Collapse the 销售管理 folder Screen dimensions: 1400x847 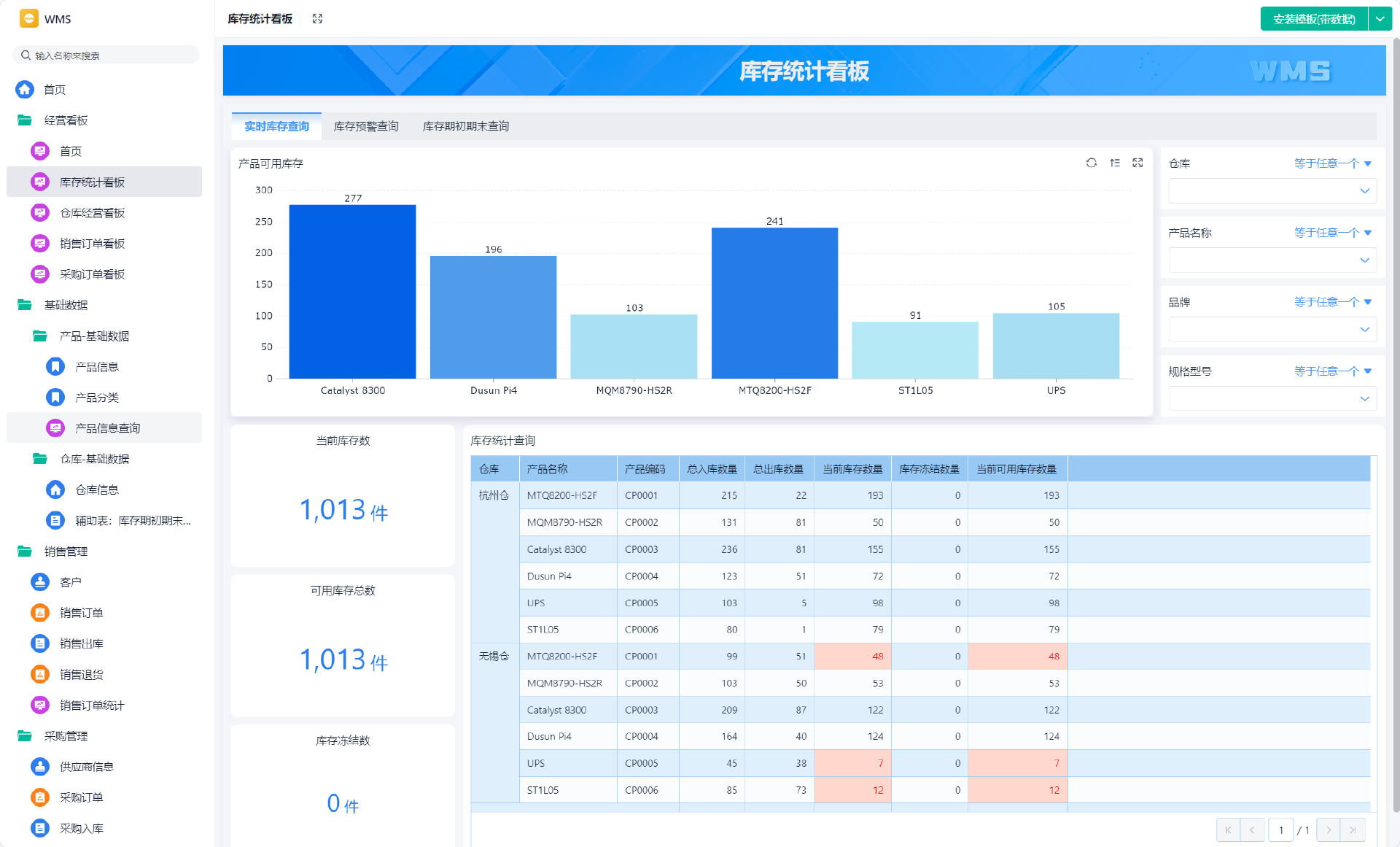point(66,552)
